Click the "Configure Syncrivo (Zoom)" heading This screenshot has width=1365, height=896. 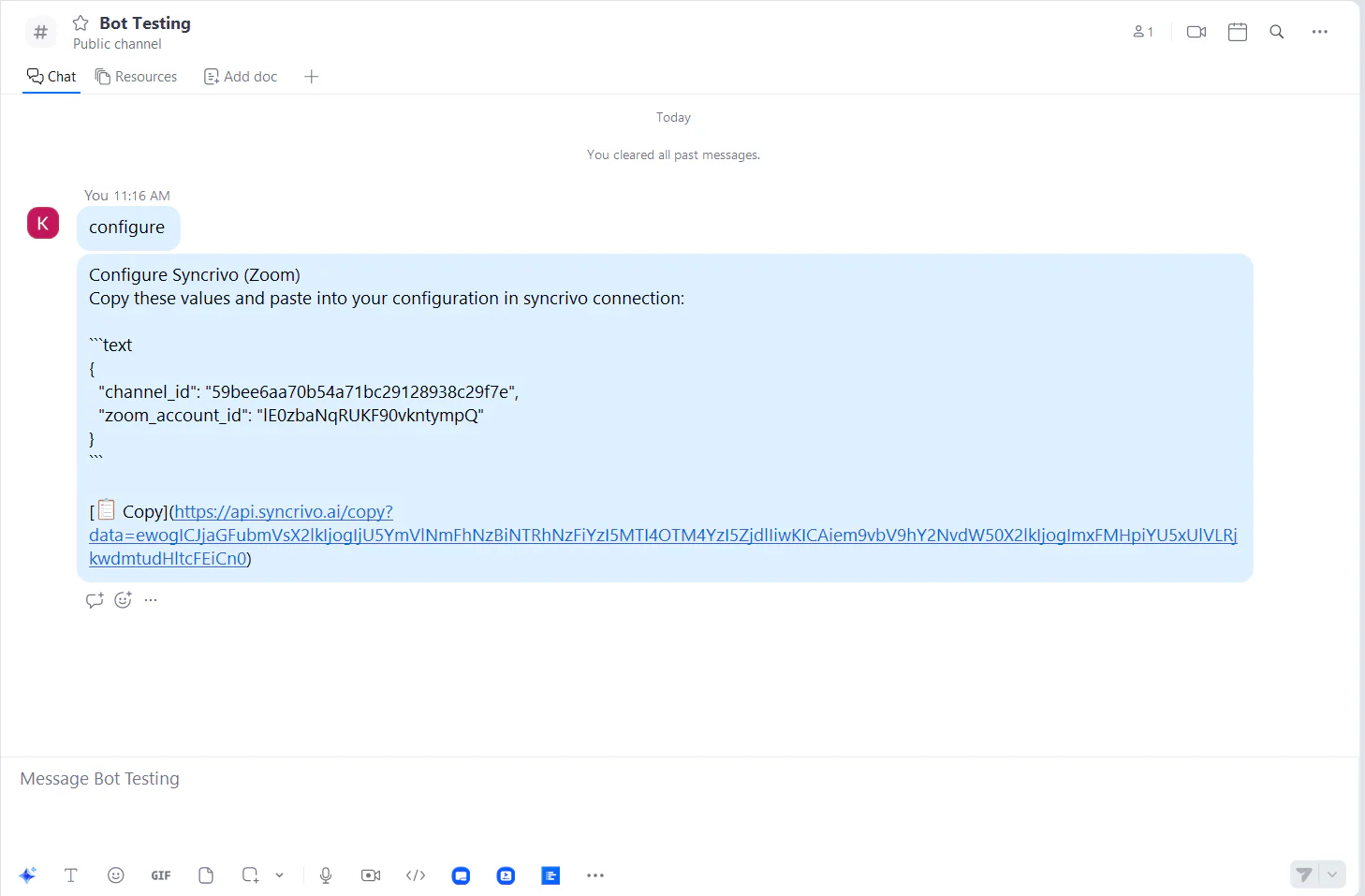pos(195,274)
